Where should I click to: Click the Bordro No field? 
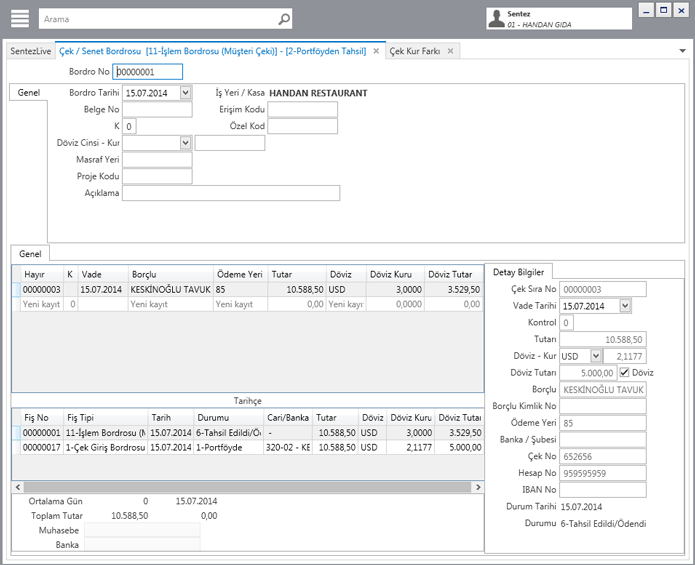148,72
